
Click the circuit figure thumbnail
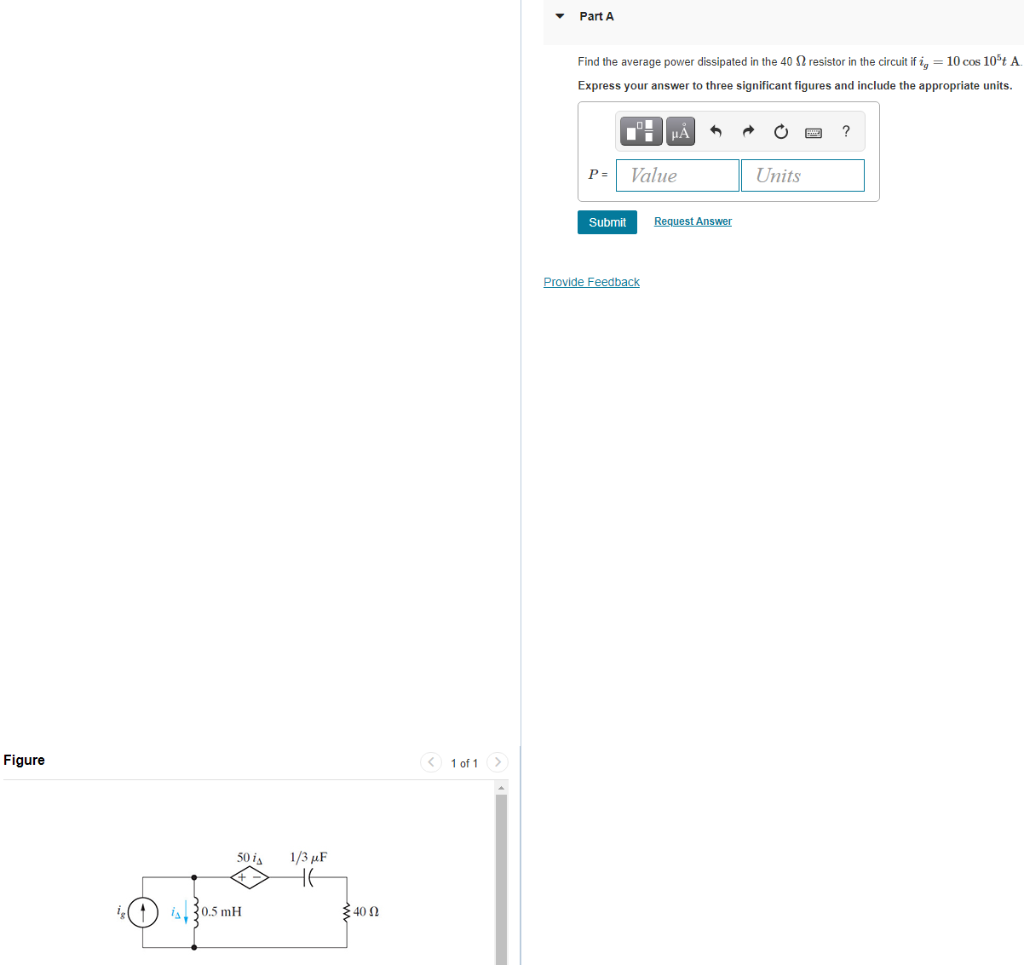click(x=250, y=900)
